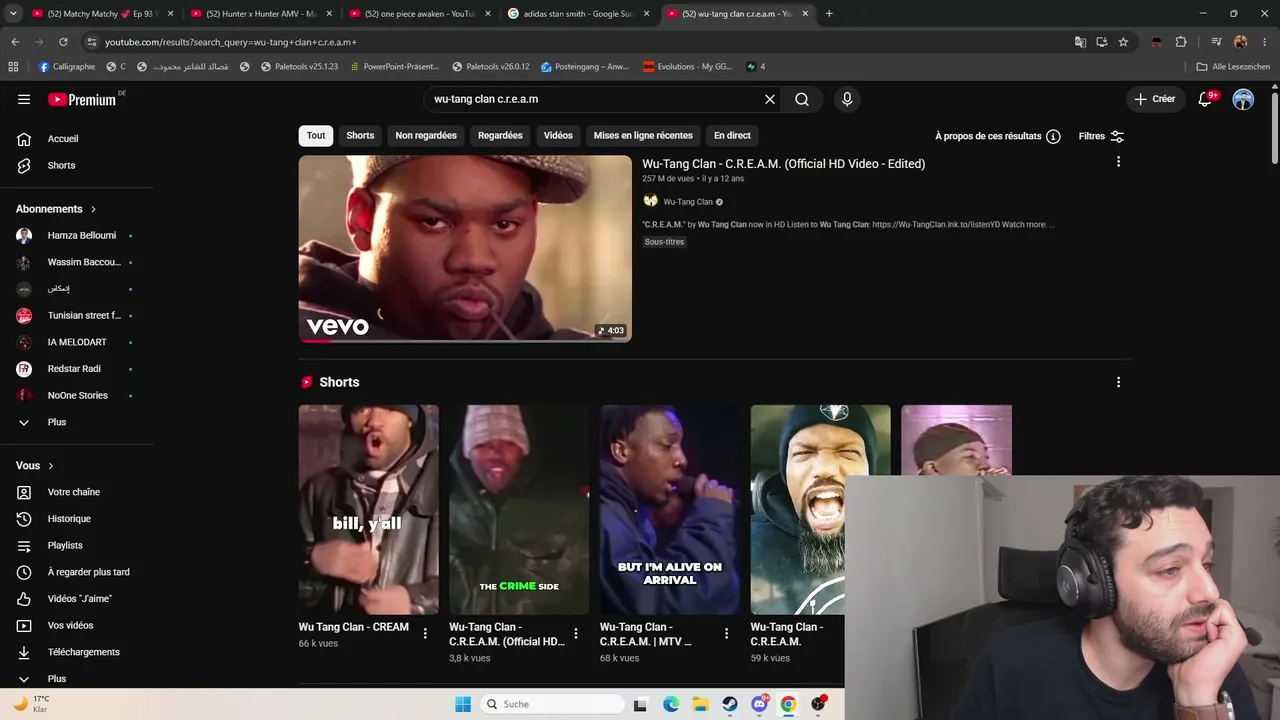1280x720 pixels.
Task: Open the account avatar menu on YouTube
Action: click(1243, 99)
